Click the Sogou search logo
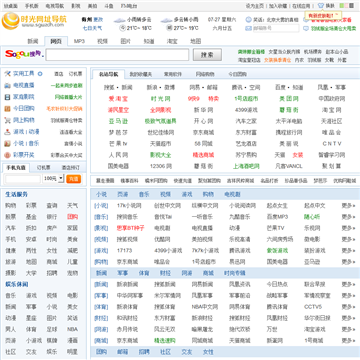 click(24, 54)
